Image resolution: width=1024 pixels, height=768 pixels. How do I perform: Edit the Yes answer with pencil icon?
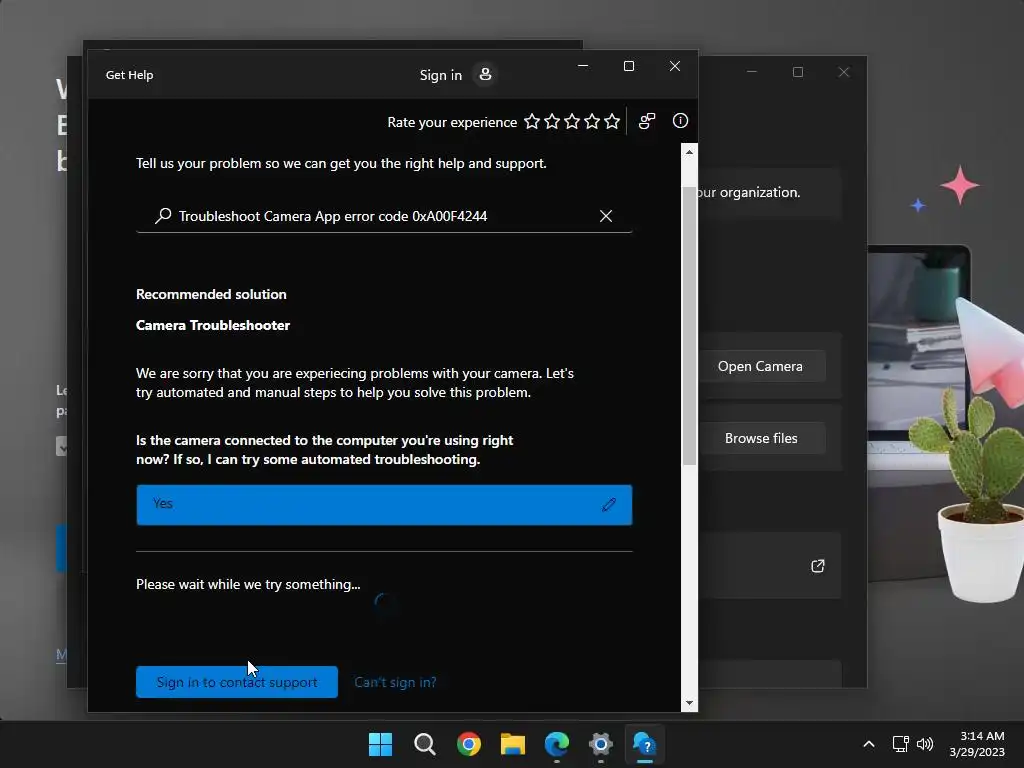click(609, 504)
